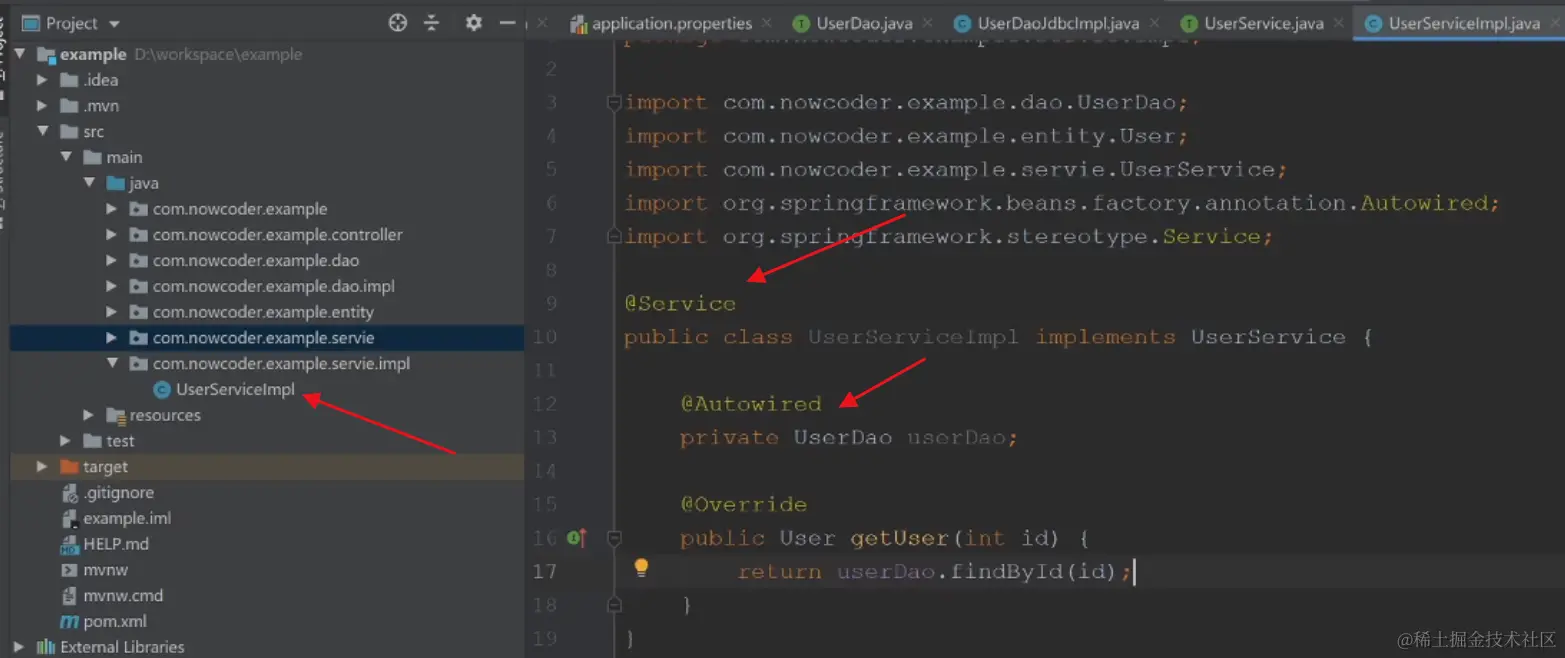The width and height of the screenshot is (1565, 658).
Task: Click the resources folder icon
Action: click(x=115, y=415)
